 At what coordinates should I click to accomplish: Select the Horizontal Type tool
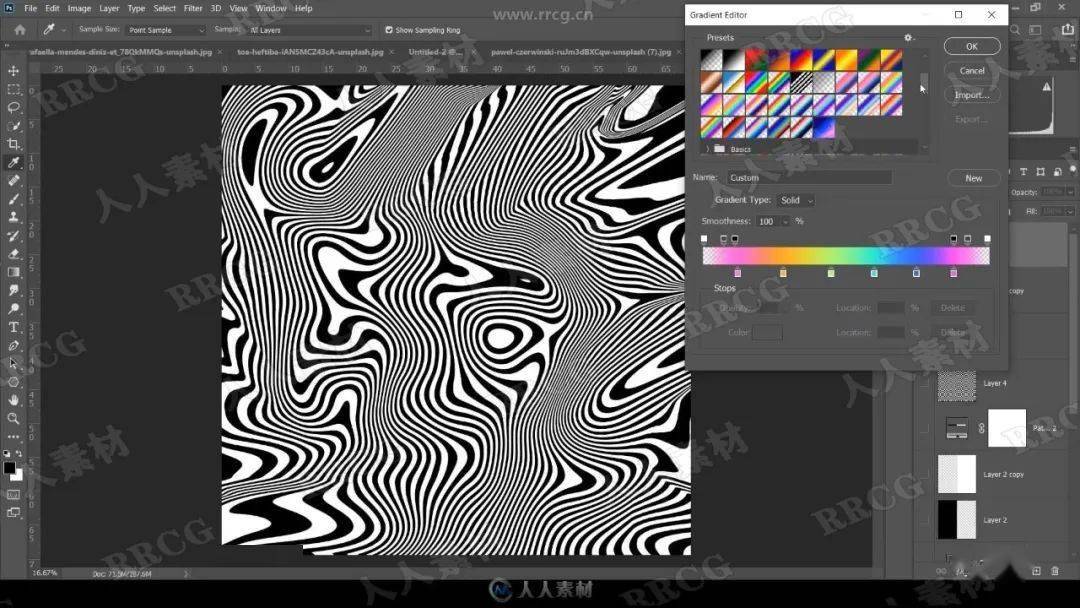click(13, 327)
